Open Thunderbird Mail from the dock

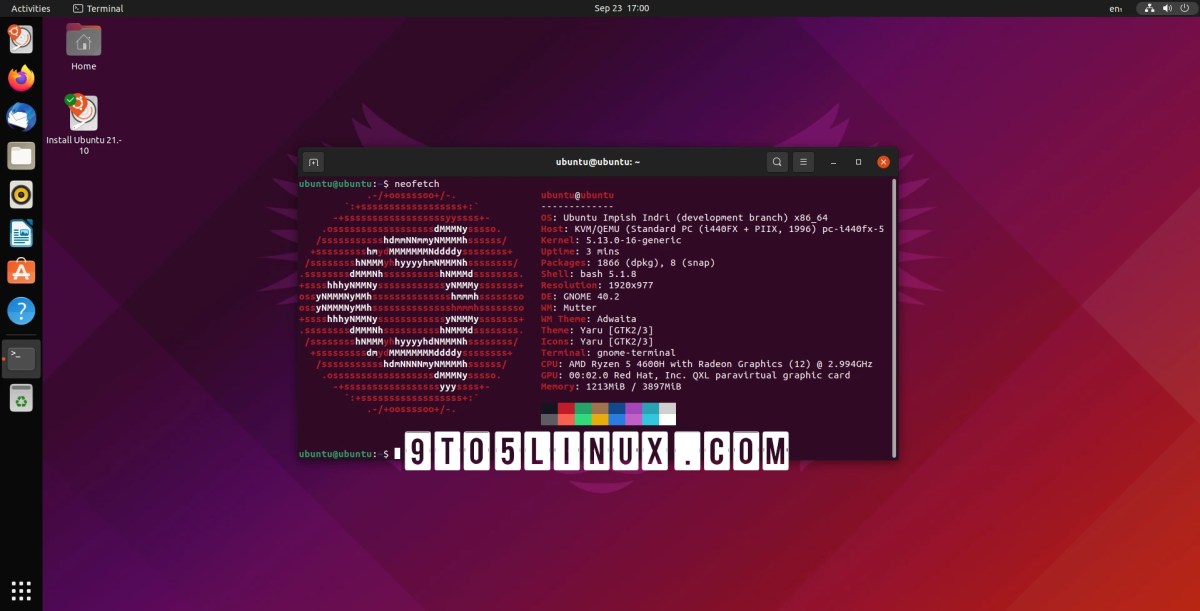pos(21,116)
